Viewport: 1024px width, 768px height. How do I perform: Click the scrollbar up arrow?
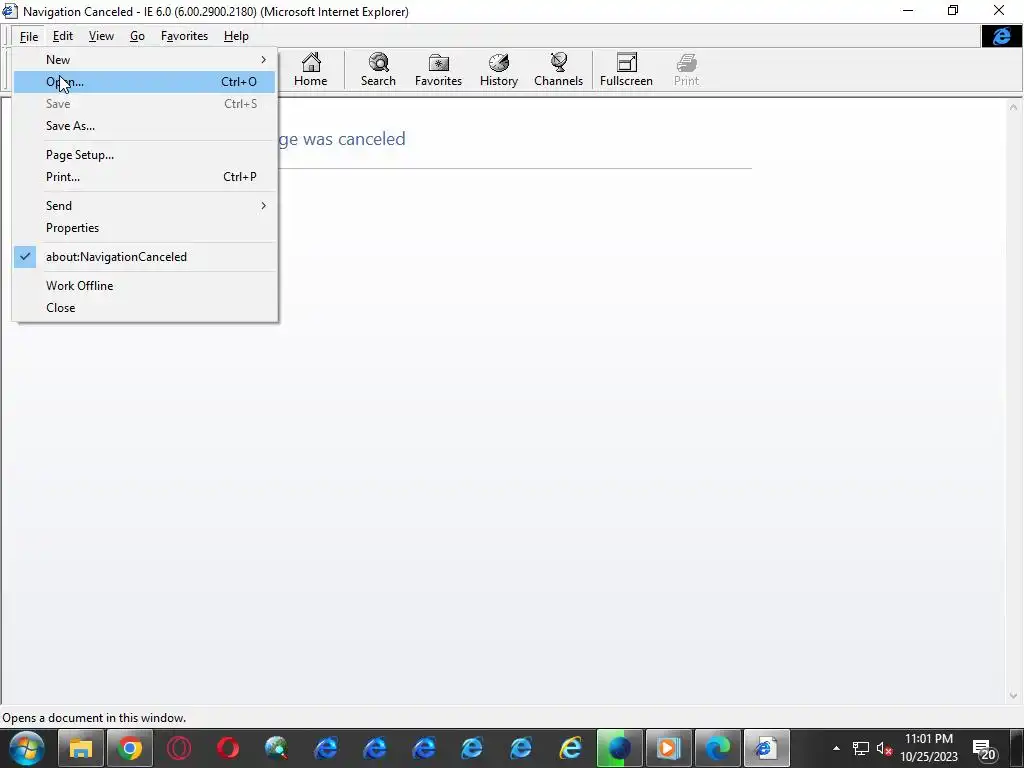coord(1014,106)
